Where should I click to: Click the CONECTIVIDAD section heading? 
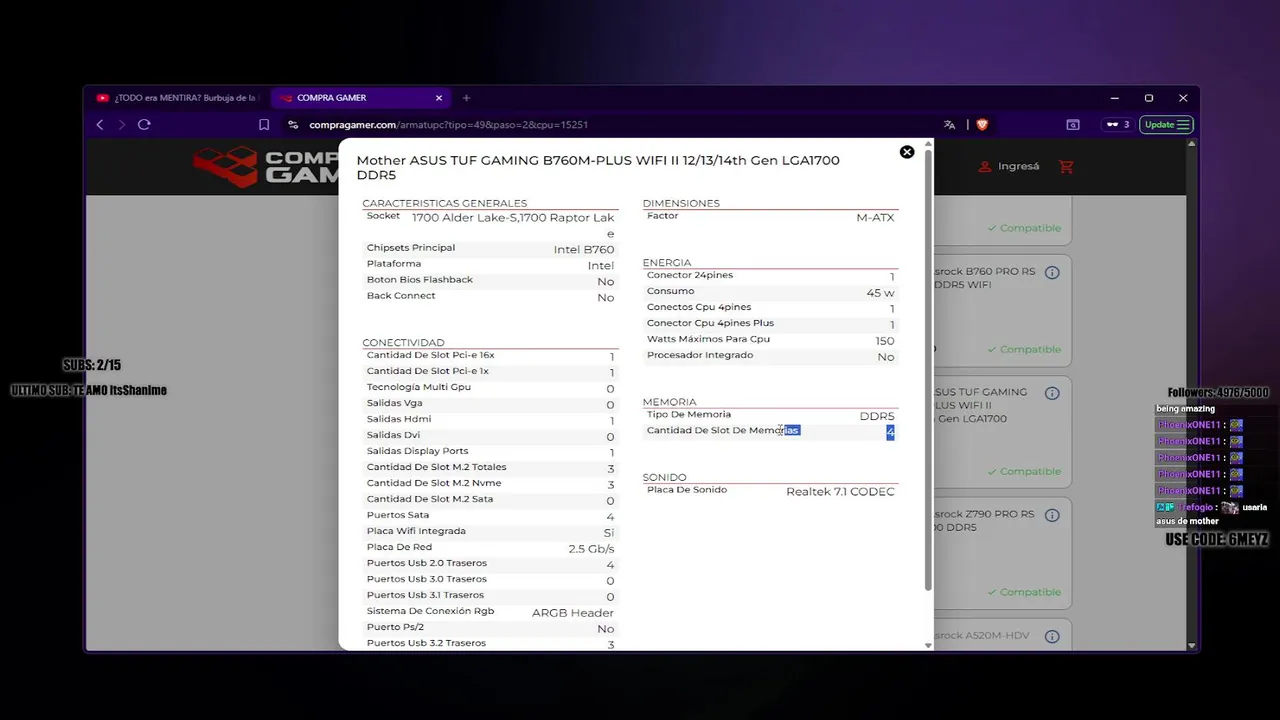click(403, 342)
